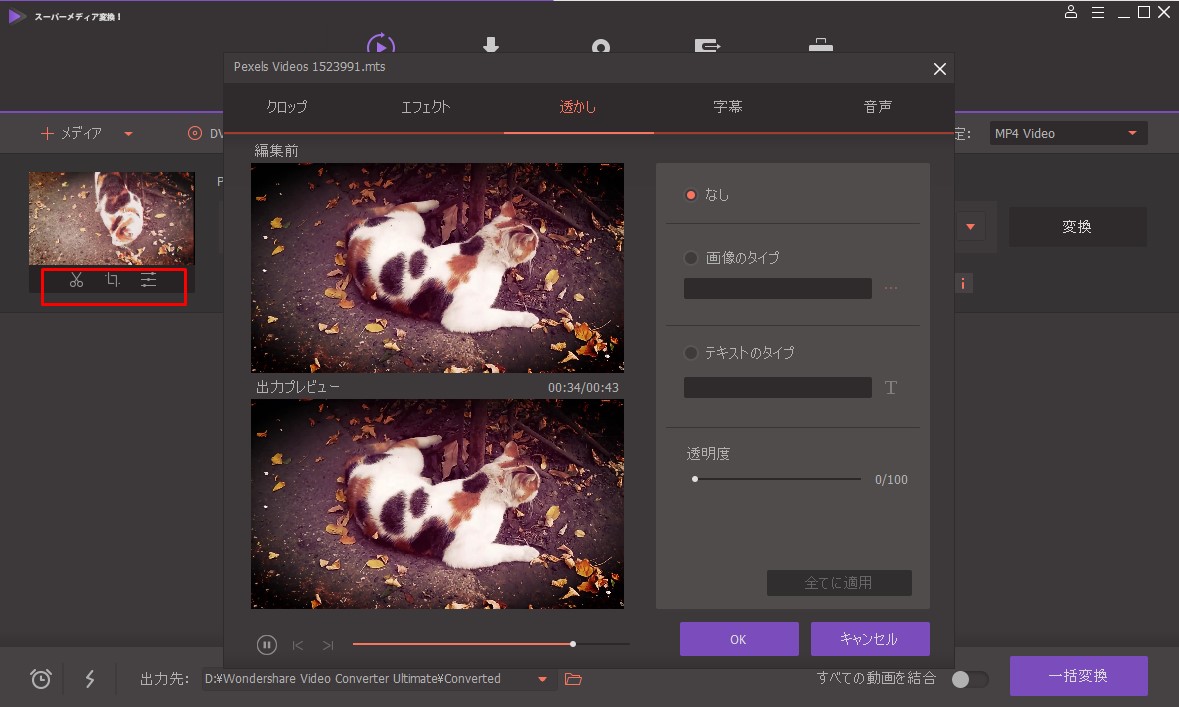Open effect adjustment sliders icon under thumbnail
1179x707 pixels.
point(148,281)
